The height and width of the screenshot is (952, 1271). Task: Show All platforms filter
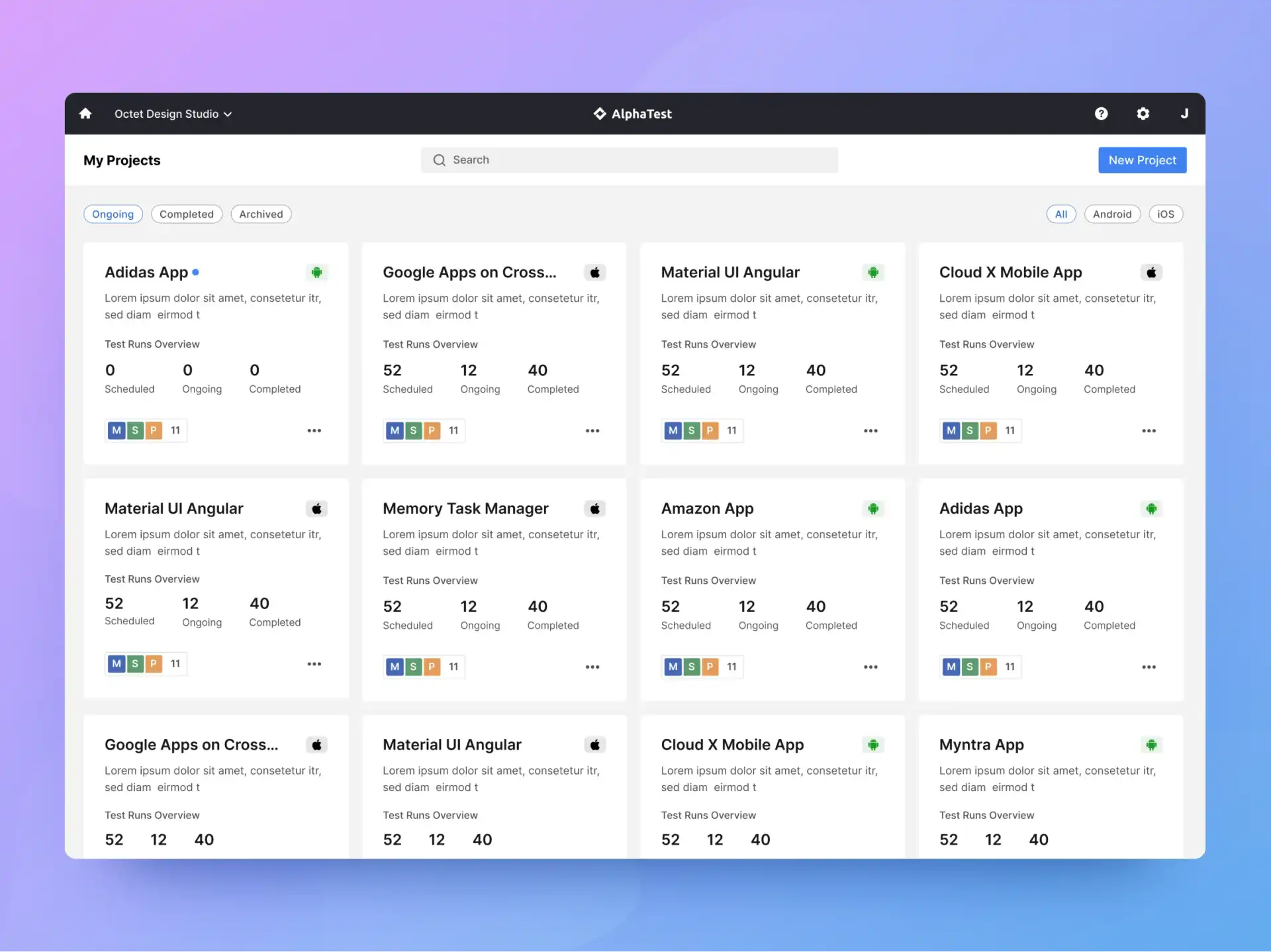click(x=1061, y=214)
